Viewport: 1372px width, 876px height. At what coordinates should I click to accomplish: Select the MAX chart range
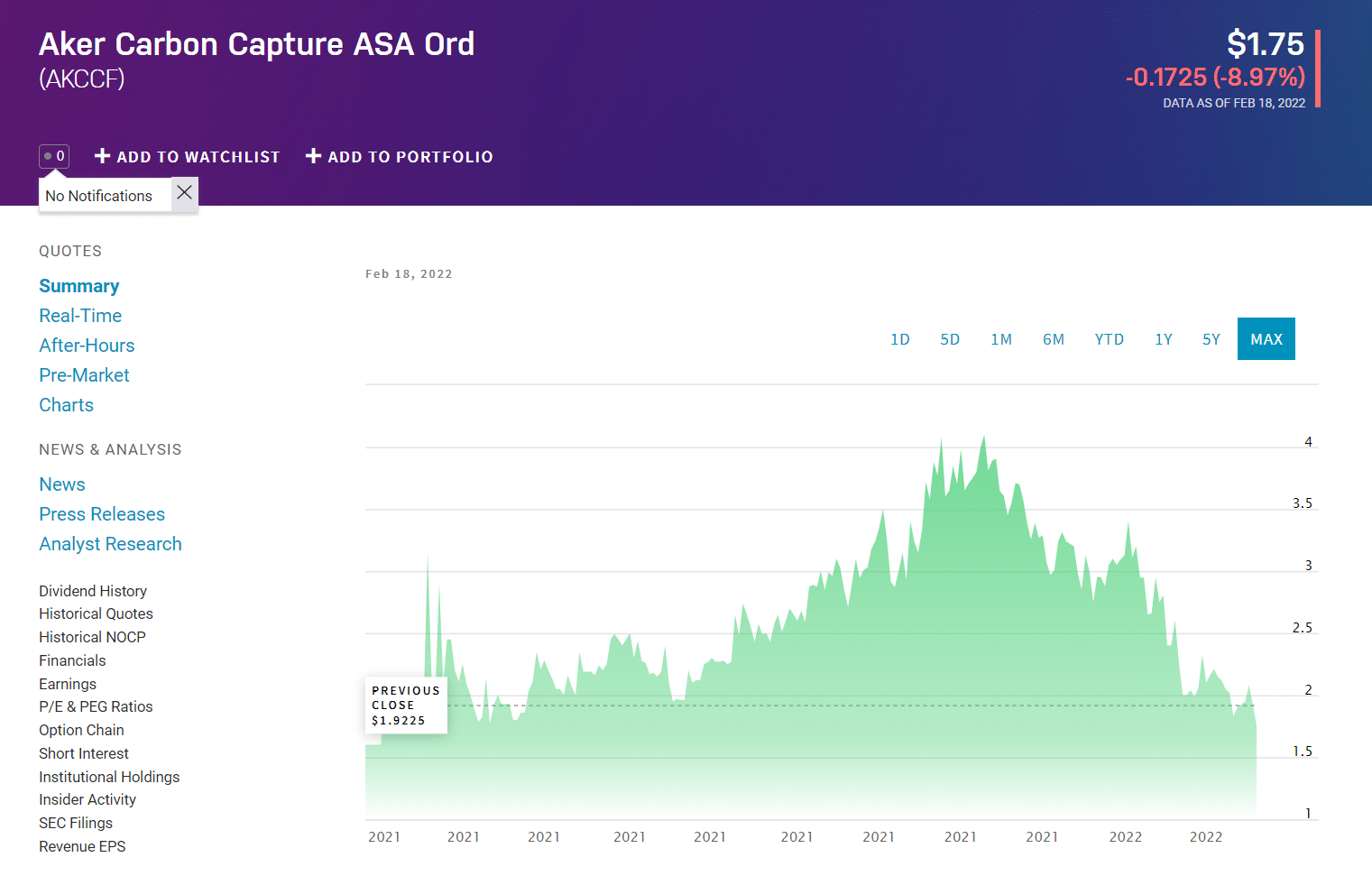pyautogui.click(x=1266, y=339)
